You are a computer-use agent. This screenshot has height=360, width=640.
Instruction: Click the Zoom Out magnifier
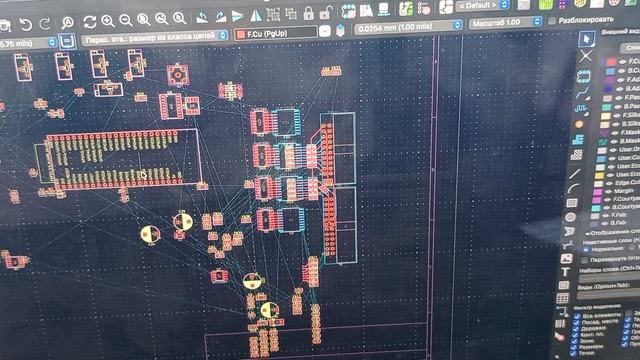click(126, 20)
